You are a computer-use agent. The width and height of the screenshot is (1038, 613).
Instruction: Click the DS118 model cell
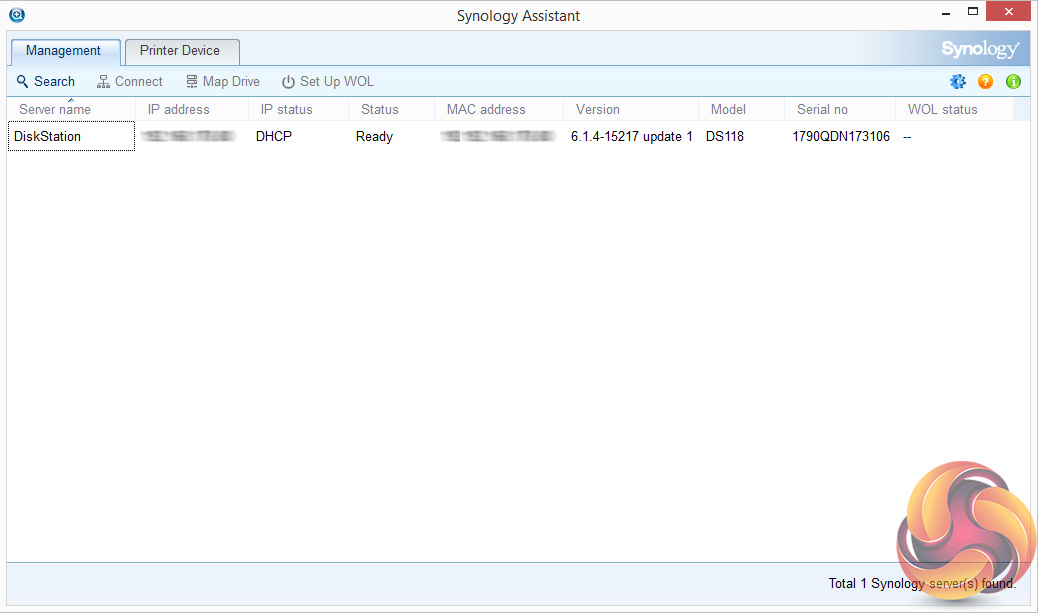tap(725, 136)
